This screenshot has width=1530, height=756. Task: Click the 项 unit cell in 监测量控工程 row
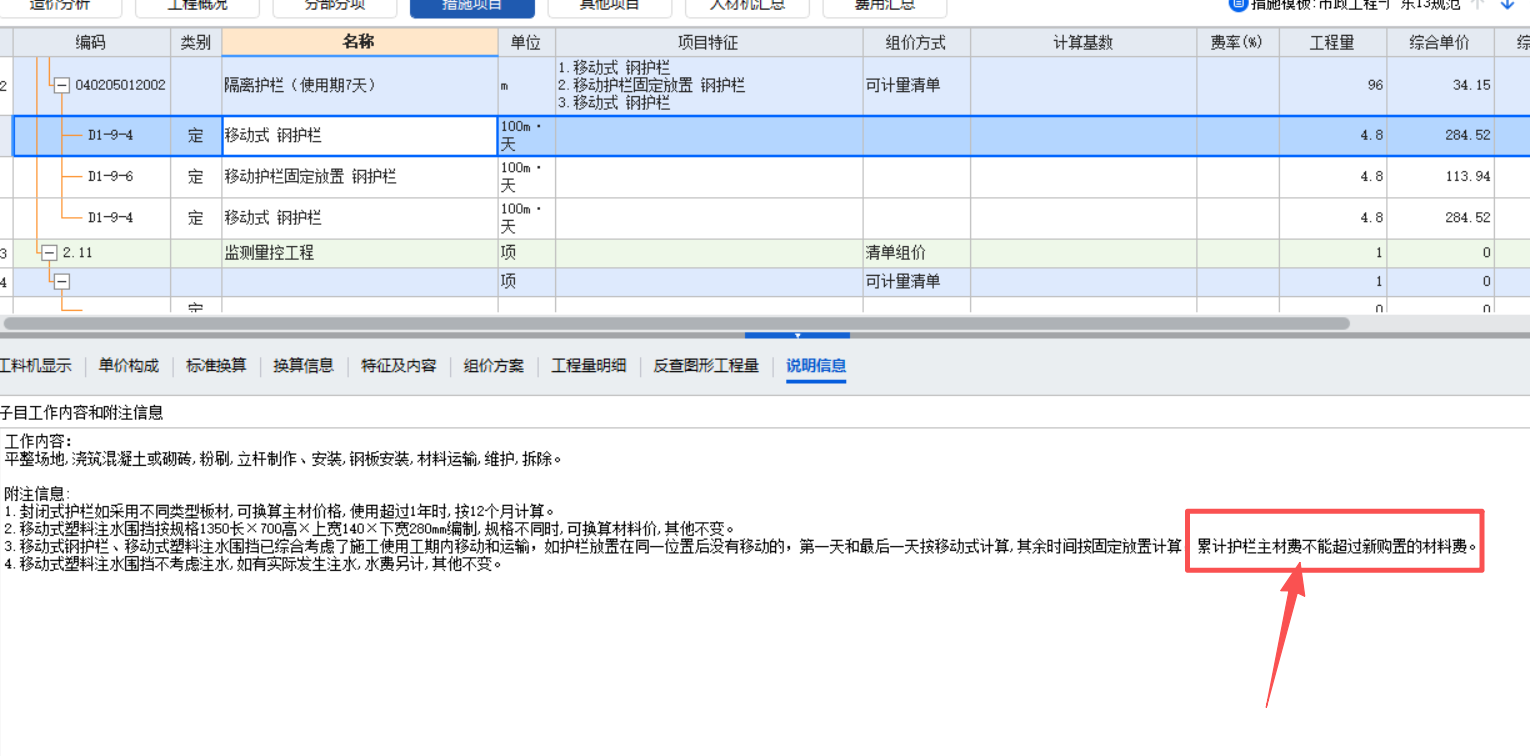pyautogui.click(x=526, y=253)
